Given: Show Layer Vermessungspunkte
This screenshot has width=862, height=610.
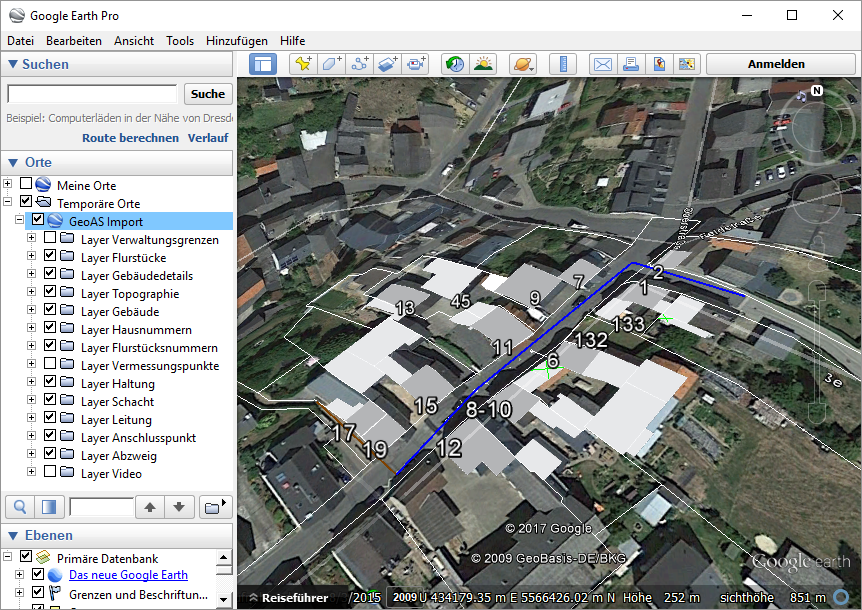Looking at the screenshot, I should coord(50,363).
